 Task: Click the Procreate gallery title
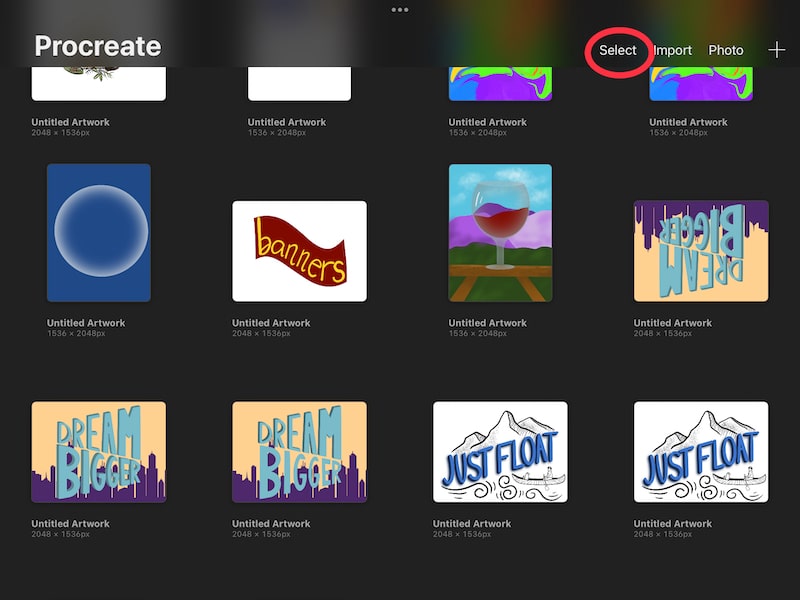click(x=98, y=46)
